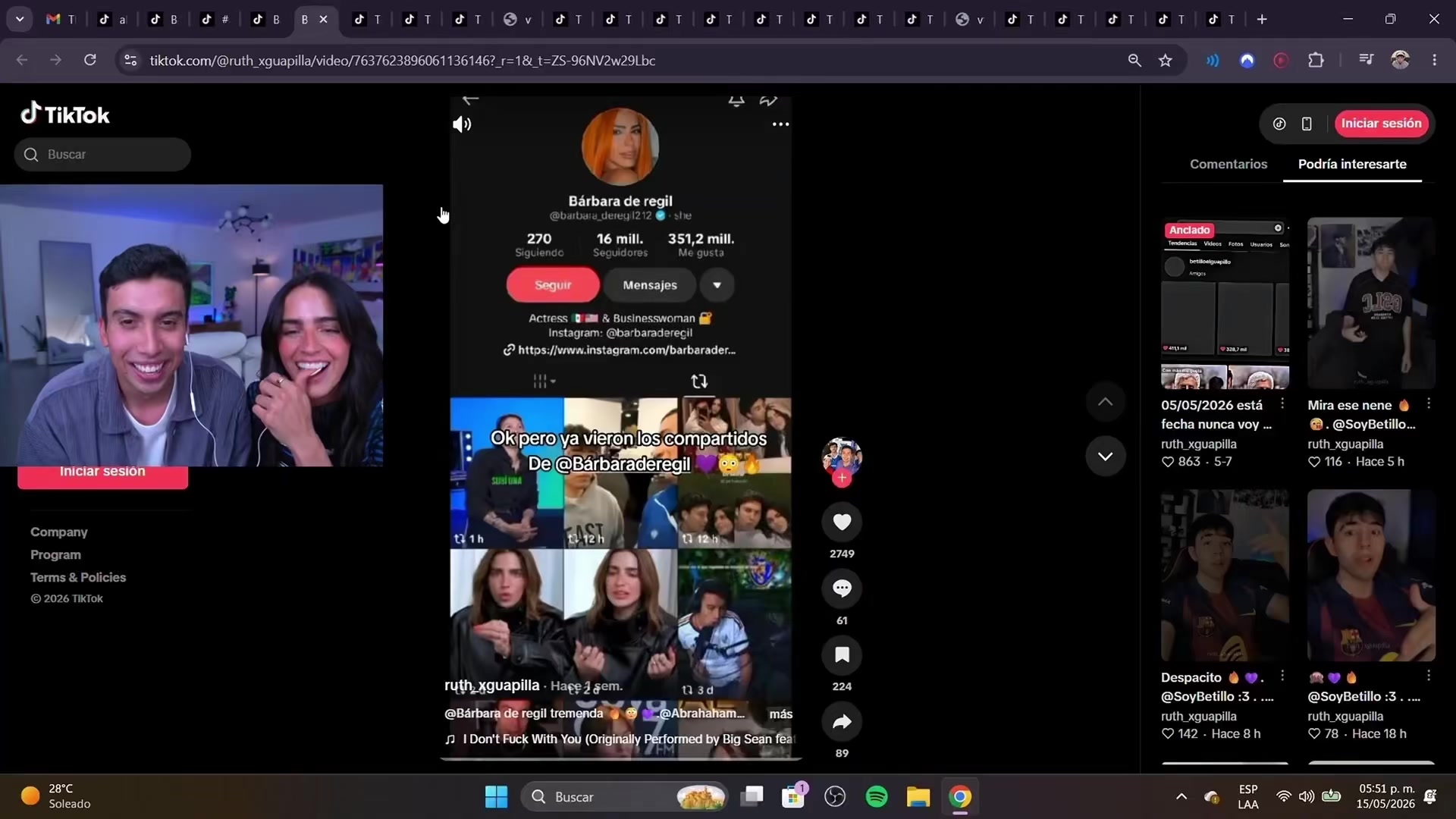
Task: Open Task View on the taskbar
Action: pyautogui.click(x=752, y=797)
